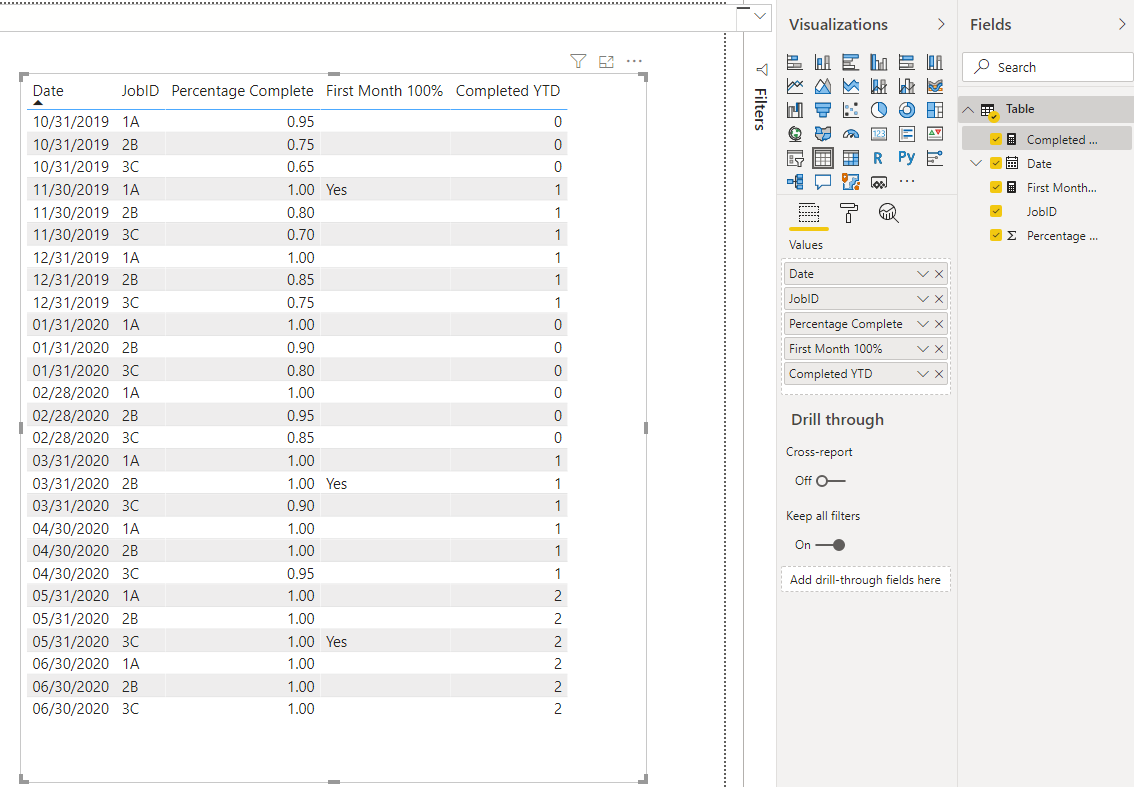Choose the globe map visual
The image size is (1134, 787).
coord(795,134)
